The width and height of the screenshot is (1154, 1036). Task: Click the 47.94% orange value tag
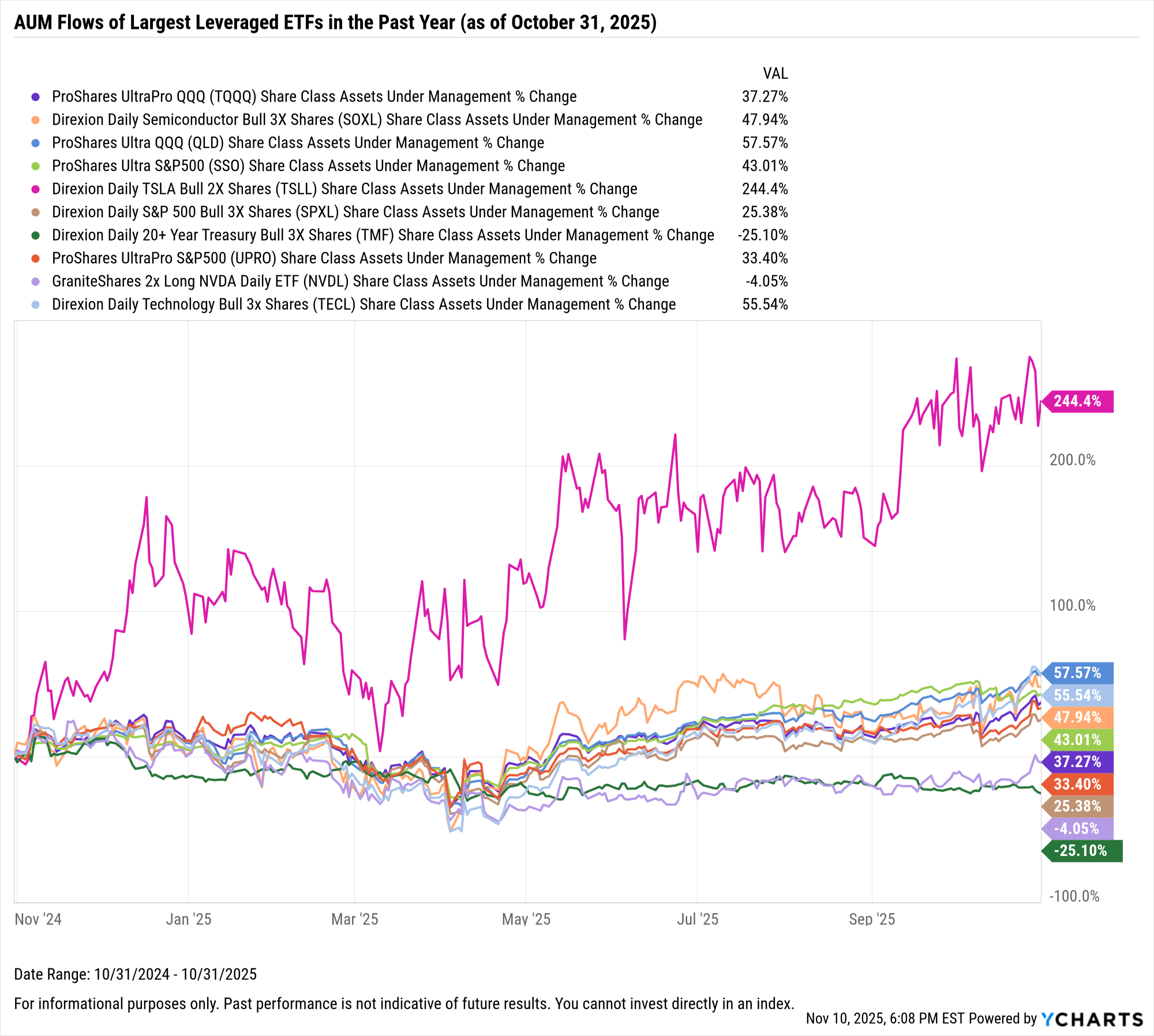tap(1077, 717)
